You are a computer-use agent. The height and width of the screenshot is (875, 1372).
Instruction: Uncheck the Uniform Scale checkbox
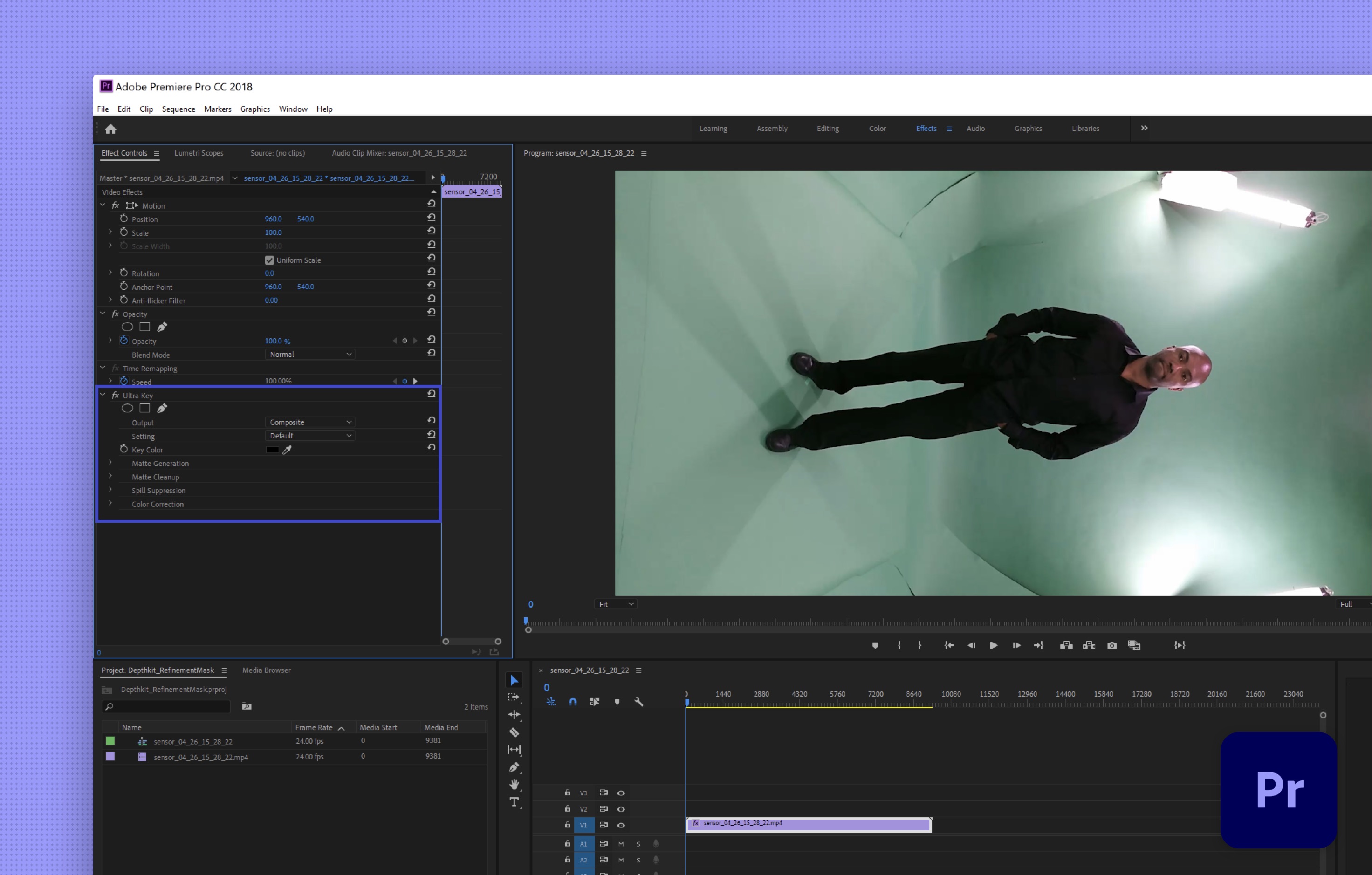tap(269, 260)
